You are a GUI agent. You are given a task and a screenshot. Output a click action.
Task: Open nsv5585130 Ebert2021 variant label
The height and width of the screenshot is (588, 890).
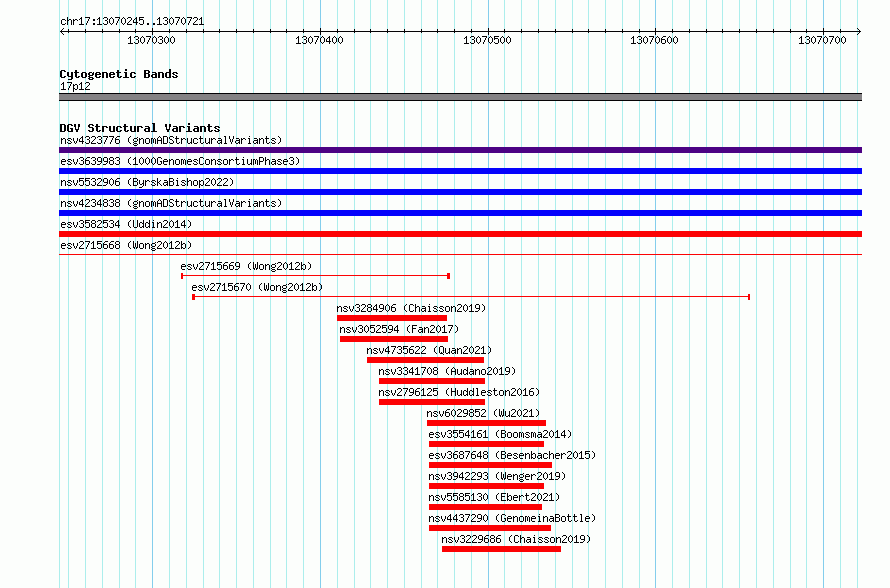pos(494,497)
